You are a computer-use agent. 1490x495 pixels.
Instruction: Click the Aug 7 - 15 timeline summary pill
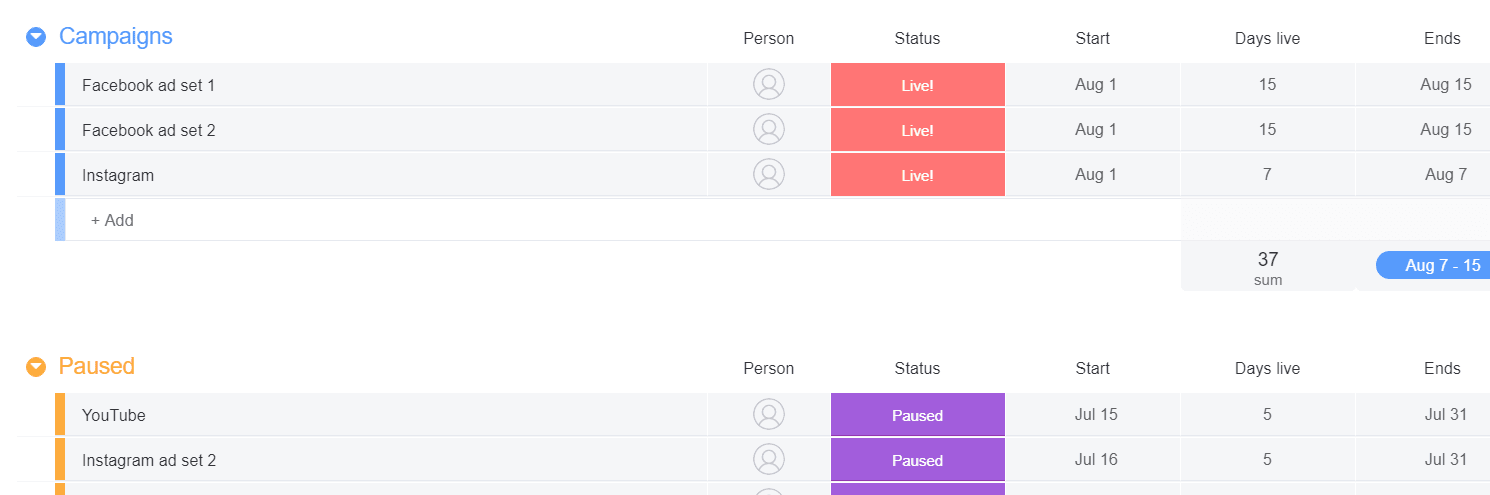[x=1433, y=265]
